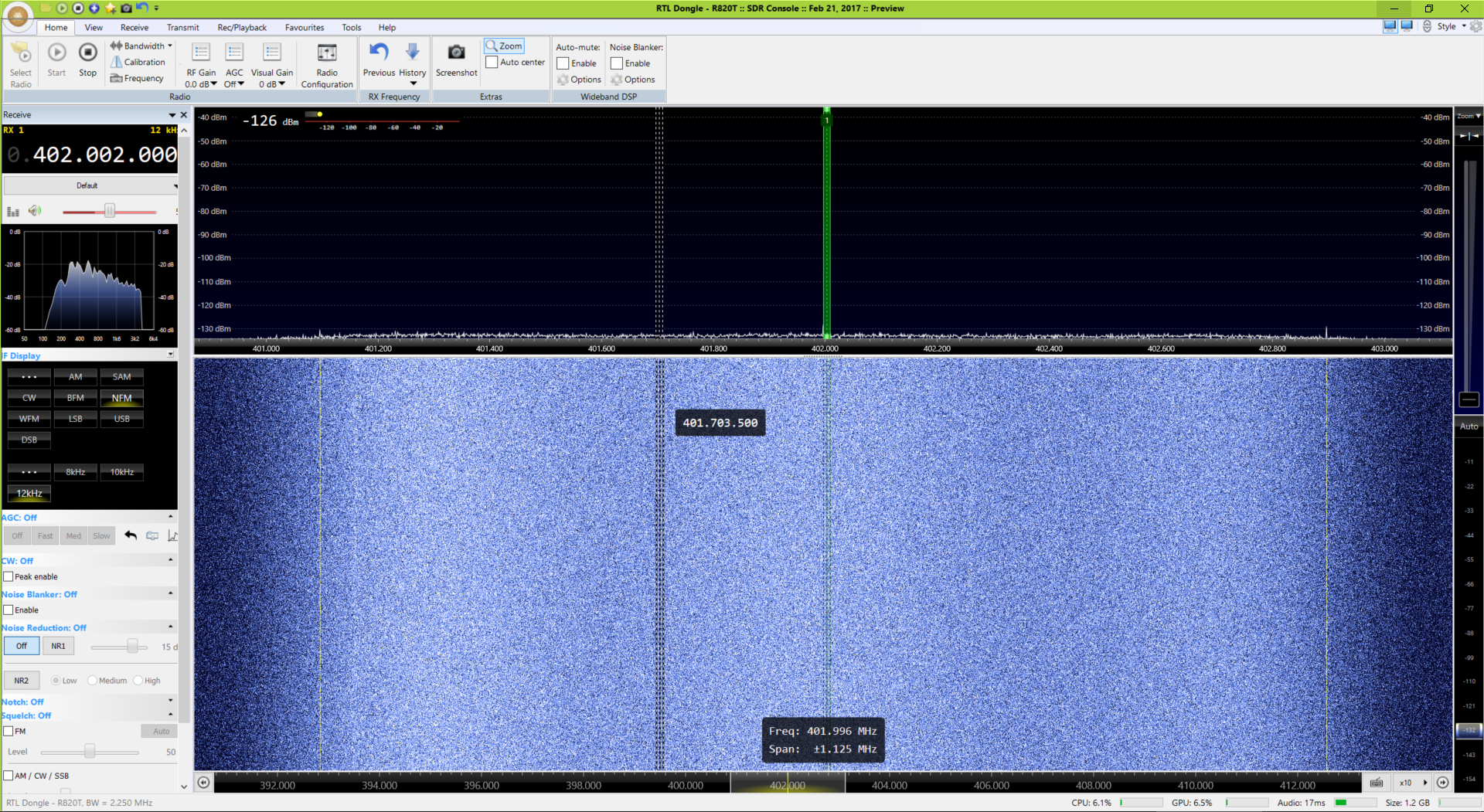1484x812 pixels.
Task: Select AM demodulation mode
Action: click(x=75, y=377)
